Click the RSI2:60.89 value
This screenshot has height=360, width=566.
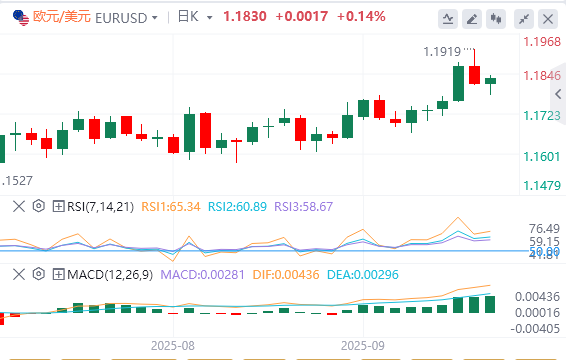point(237,207)
